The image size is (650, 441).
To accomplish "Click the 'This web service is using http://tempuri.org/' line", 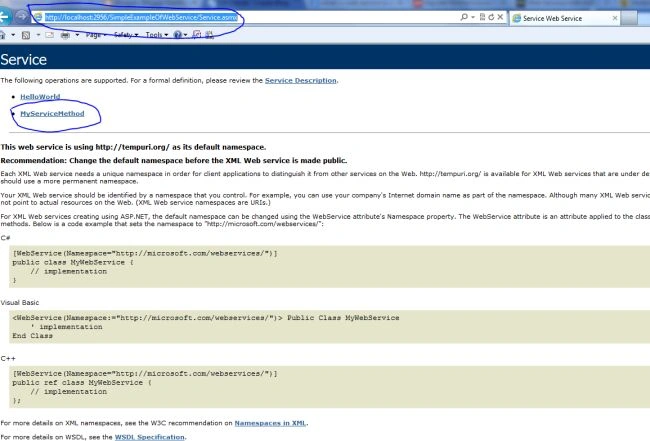I will pos(133,147).
